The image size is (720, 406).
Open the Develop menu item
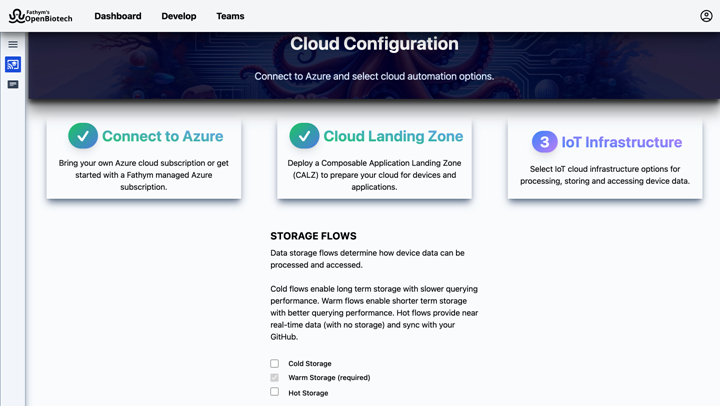[x=179, y=16]
